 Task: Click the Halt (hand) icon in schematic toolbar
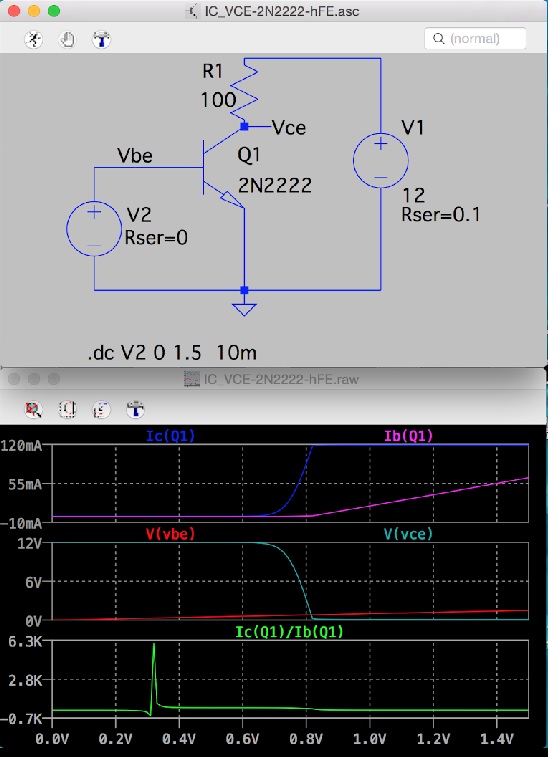tap(68, 39)
